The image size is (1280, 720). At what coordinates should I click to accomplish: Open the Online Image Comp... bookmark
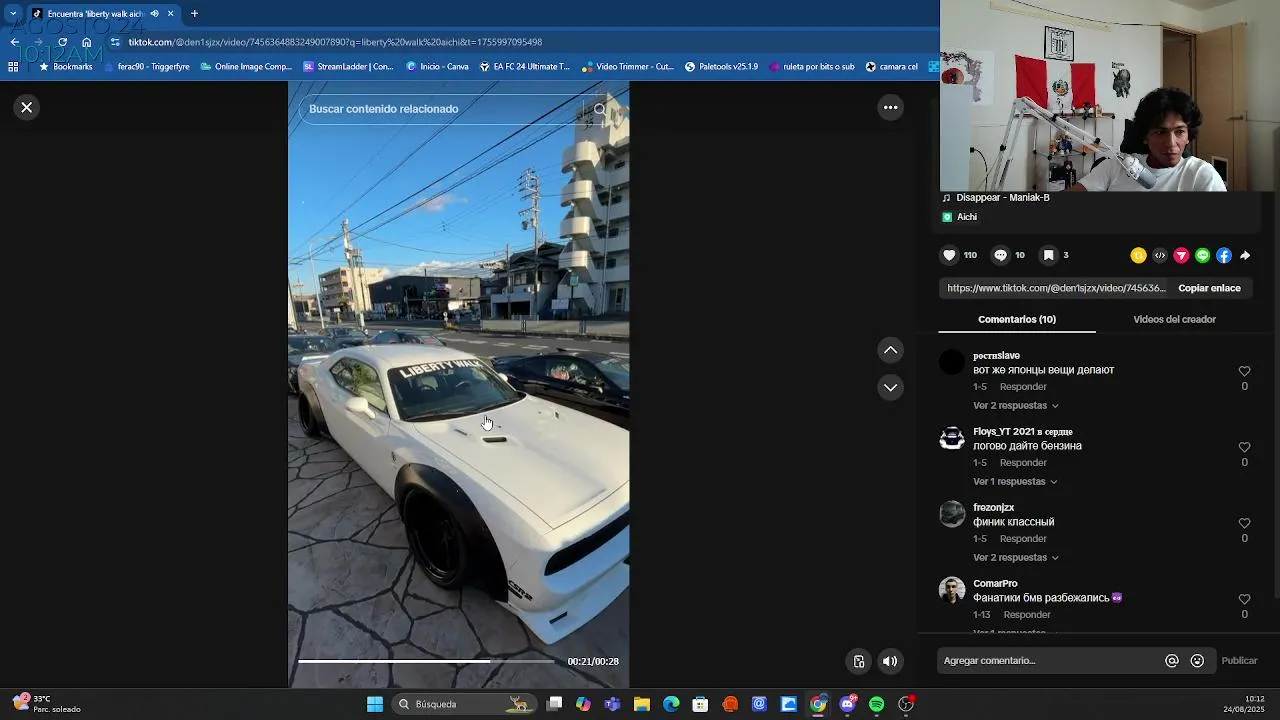245,67
